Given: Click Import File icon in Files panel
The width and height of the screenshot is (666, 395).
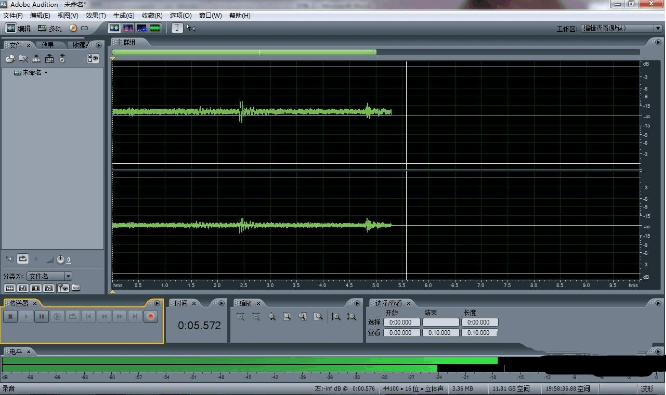Looking at the screenshot, I should point(10,59).
